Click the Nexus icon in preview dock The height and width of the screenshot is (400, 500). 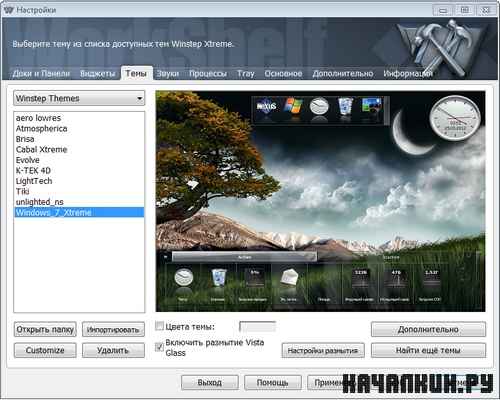point(266,107)
